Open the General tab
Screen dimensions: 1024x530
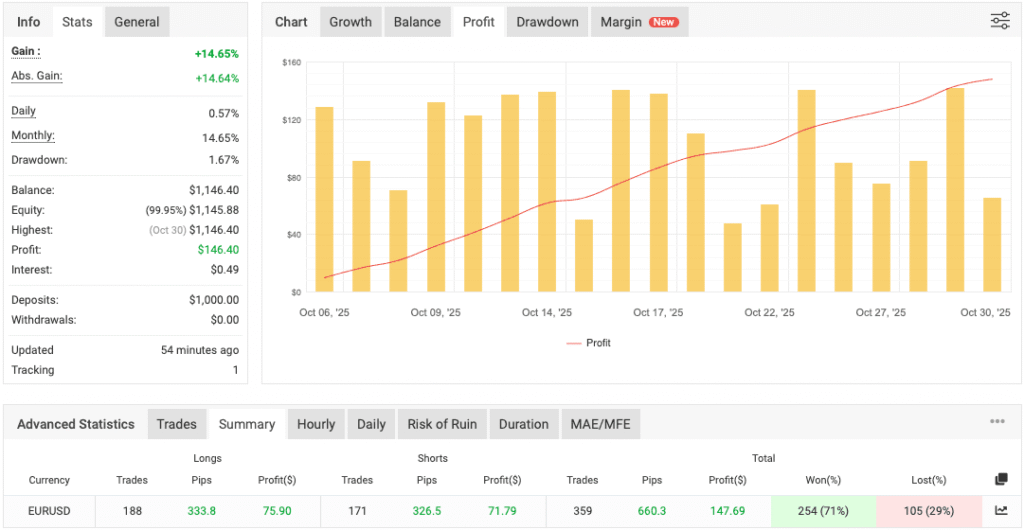point(136,22)
